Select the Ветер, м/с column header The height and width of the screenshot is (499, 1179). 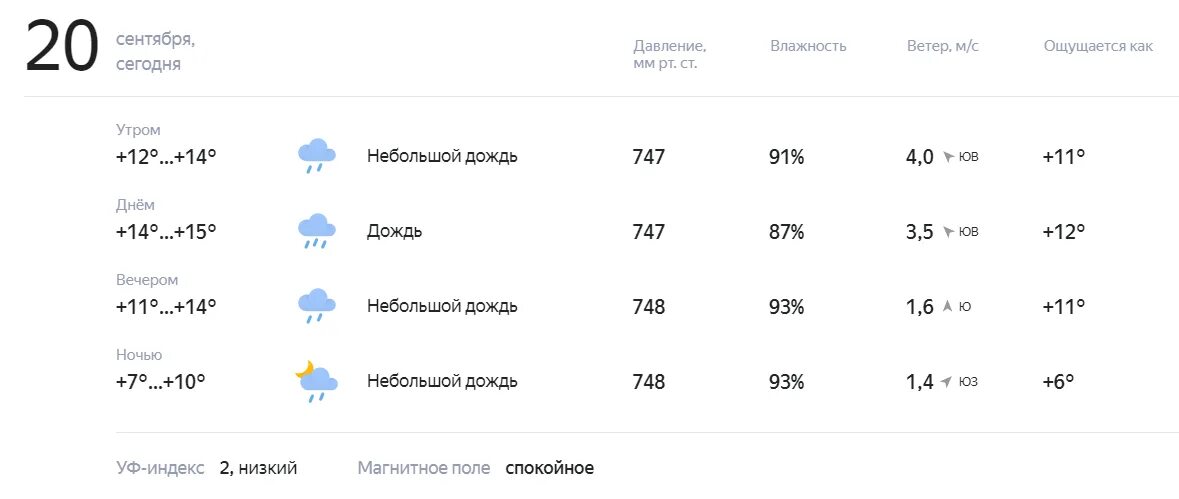click(x=943, y=47)
